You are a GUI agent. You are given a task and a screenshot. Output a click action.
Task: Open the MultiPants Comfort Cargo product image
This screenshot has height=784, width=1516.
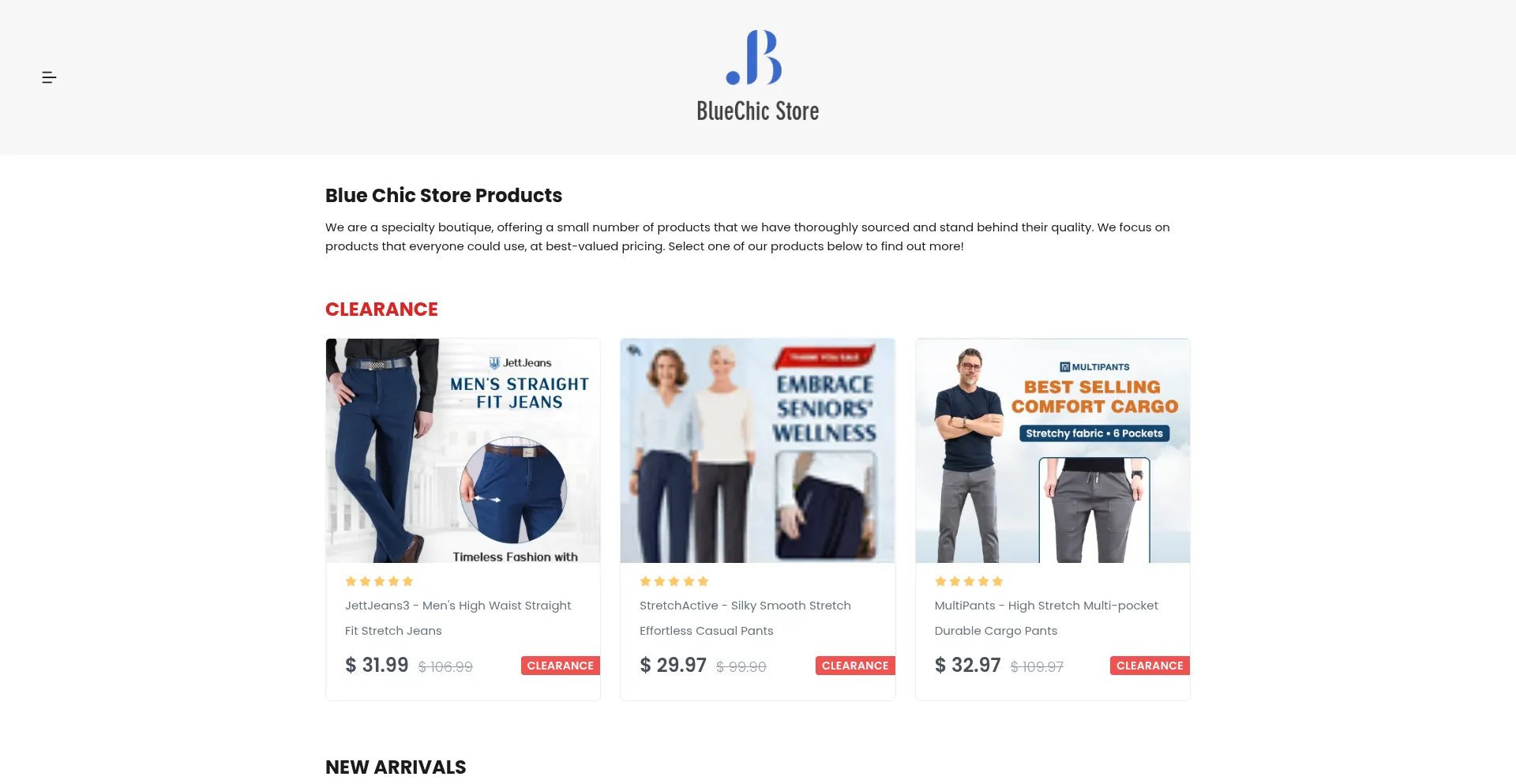coord(1053,451)
